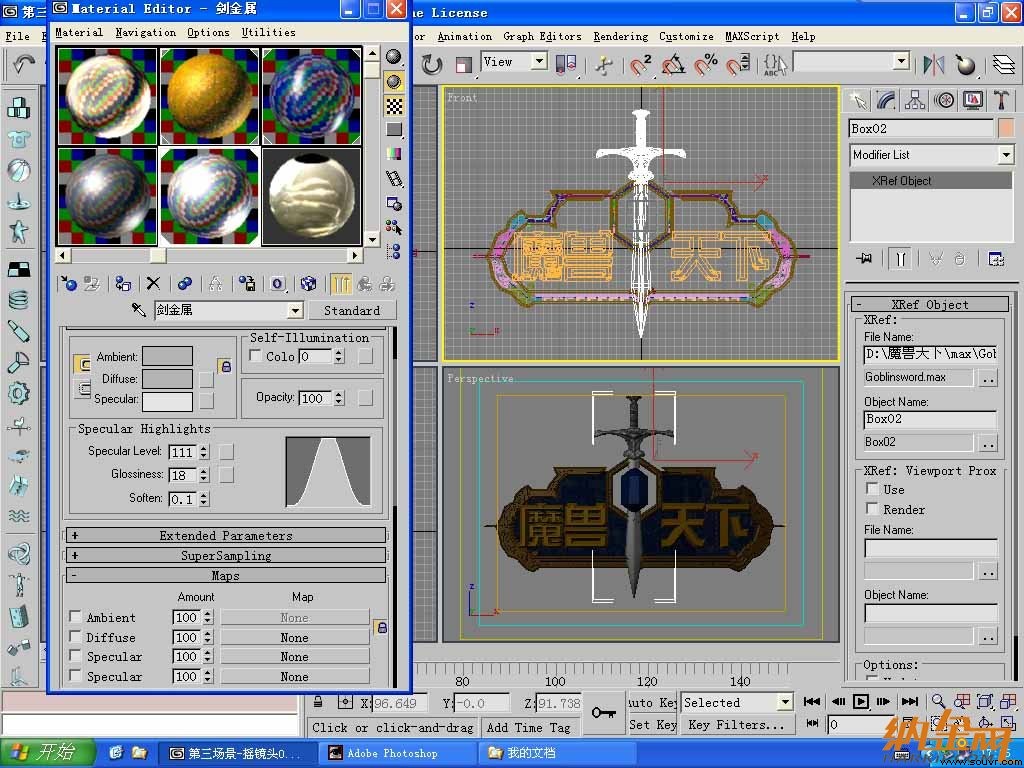Toggle Ambient-Diffuse color lock button
Image resolution: width=1024 pixels, height=768 pixels.
pyautogui.click(x=225, y=366)
